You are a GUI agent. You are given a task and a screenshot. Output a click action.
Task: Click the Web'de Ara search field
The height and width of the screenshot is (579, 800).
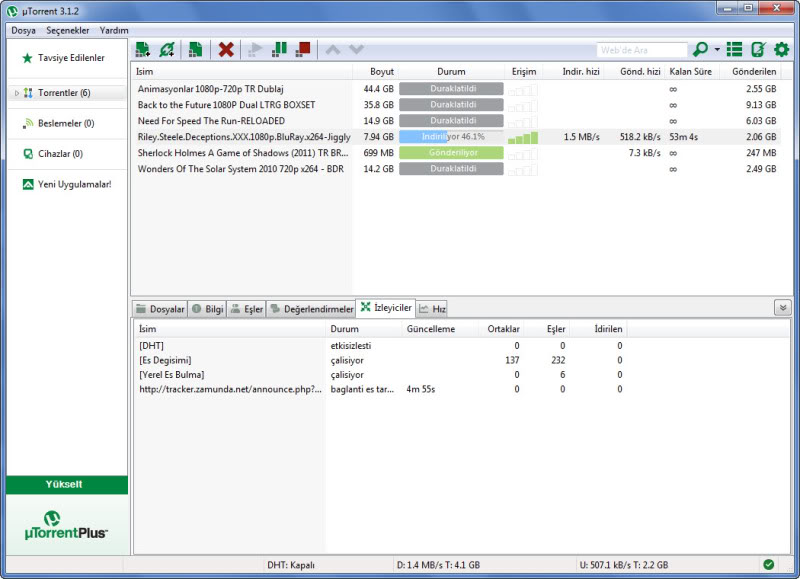coord(641,50)
